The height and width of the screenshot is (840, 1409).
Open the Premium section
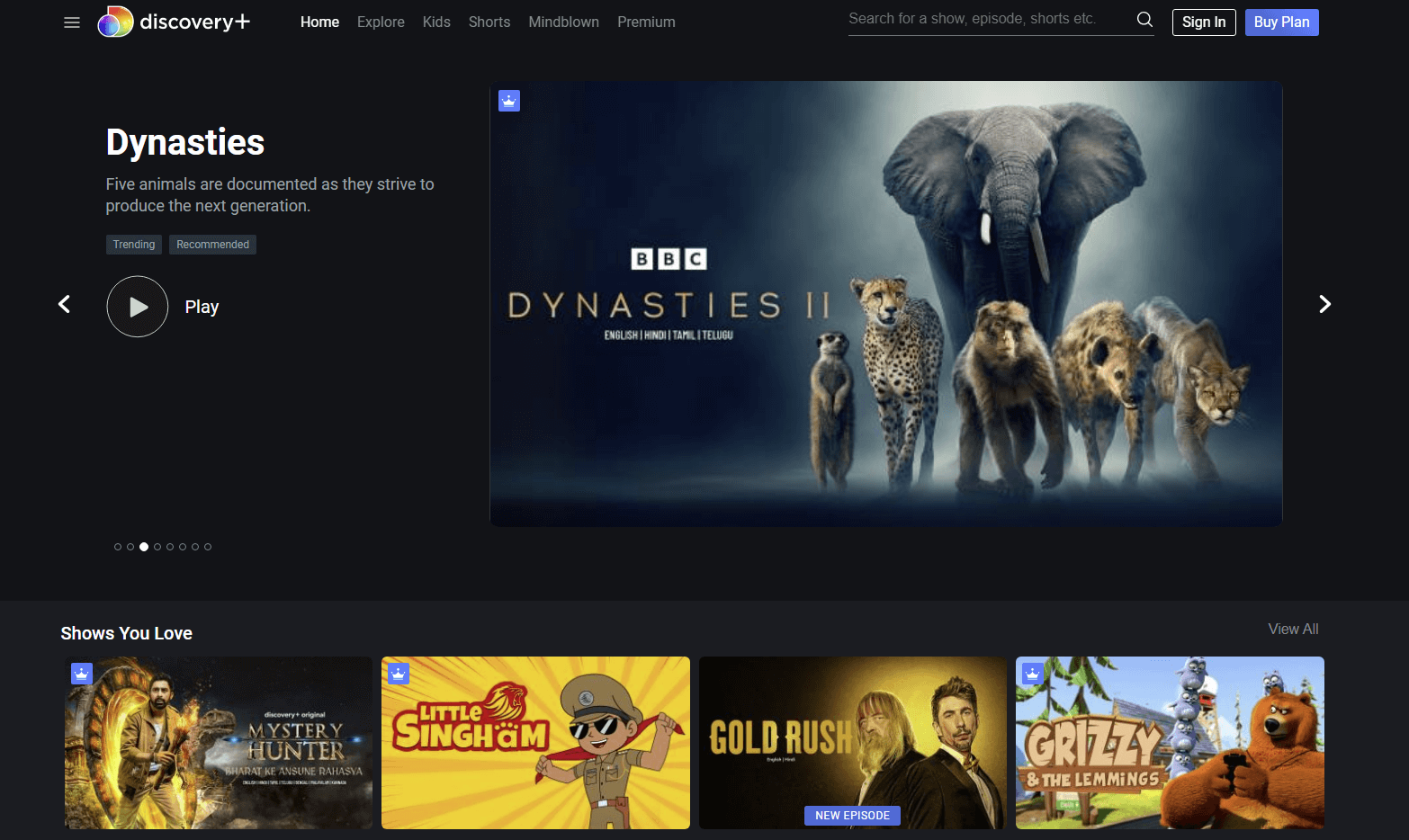pyautogui.click(x=646, y=22)
